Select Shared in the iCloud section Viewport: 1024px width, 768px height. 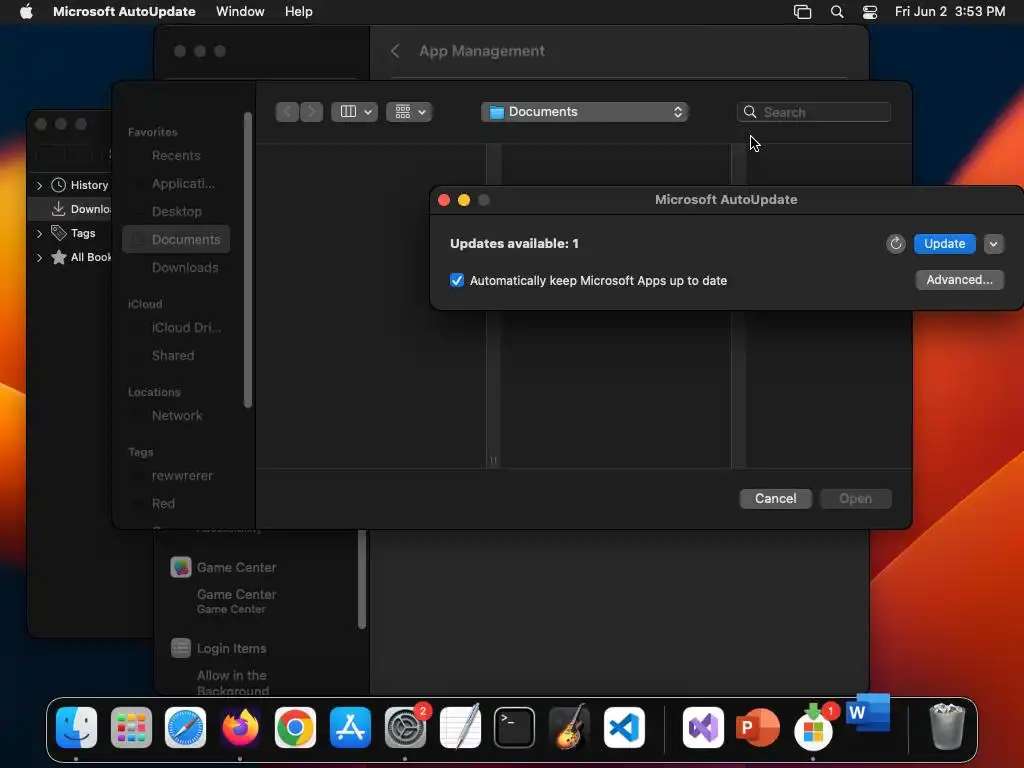click(x=176, y=355)
